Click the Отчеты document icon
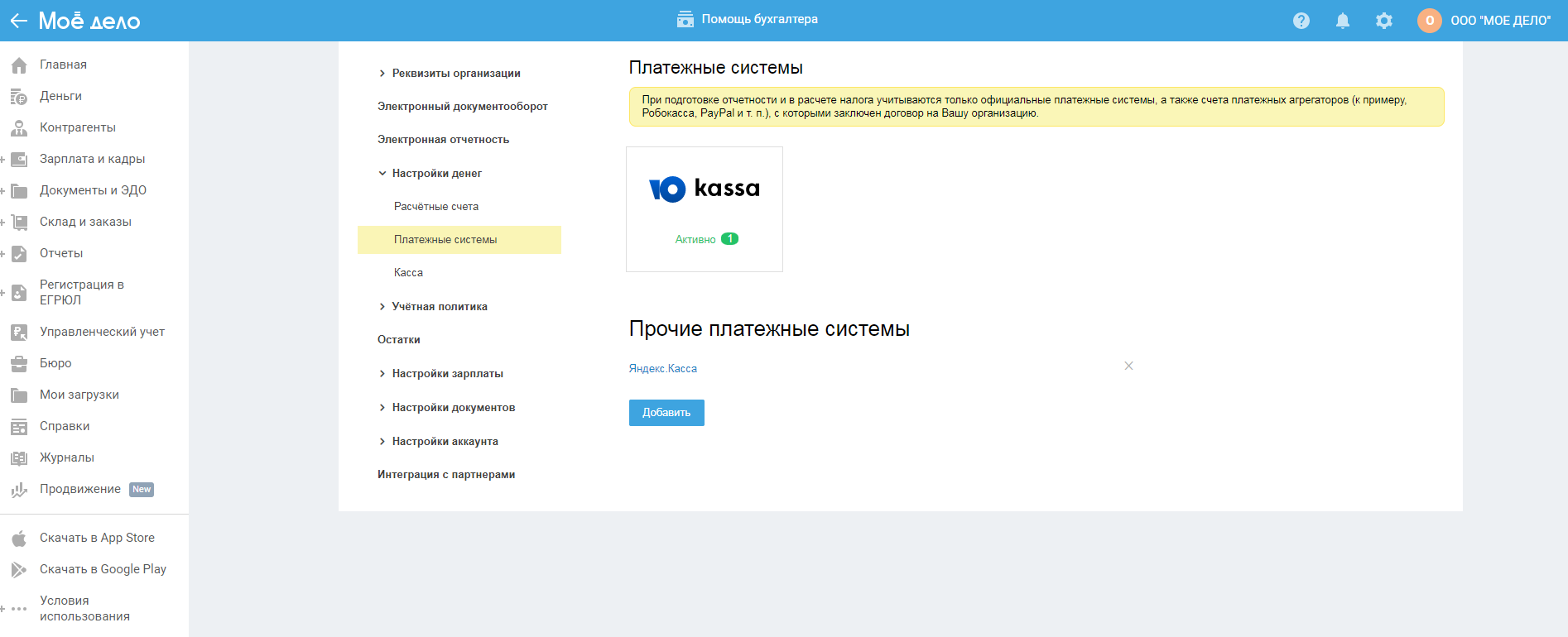 (x=19, y=254)
